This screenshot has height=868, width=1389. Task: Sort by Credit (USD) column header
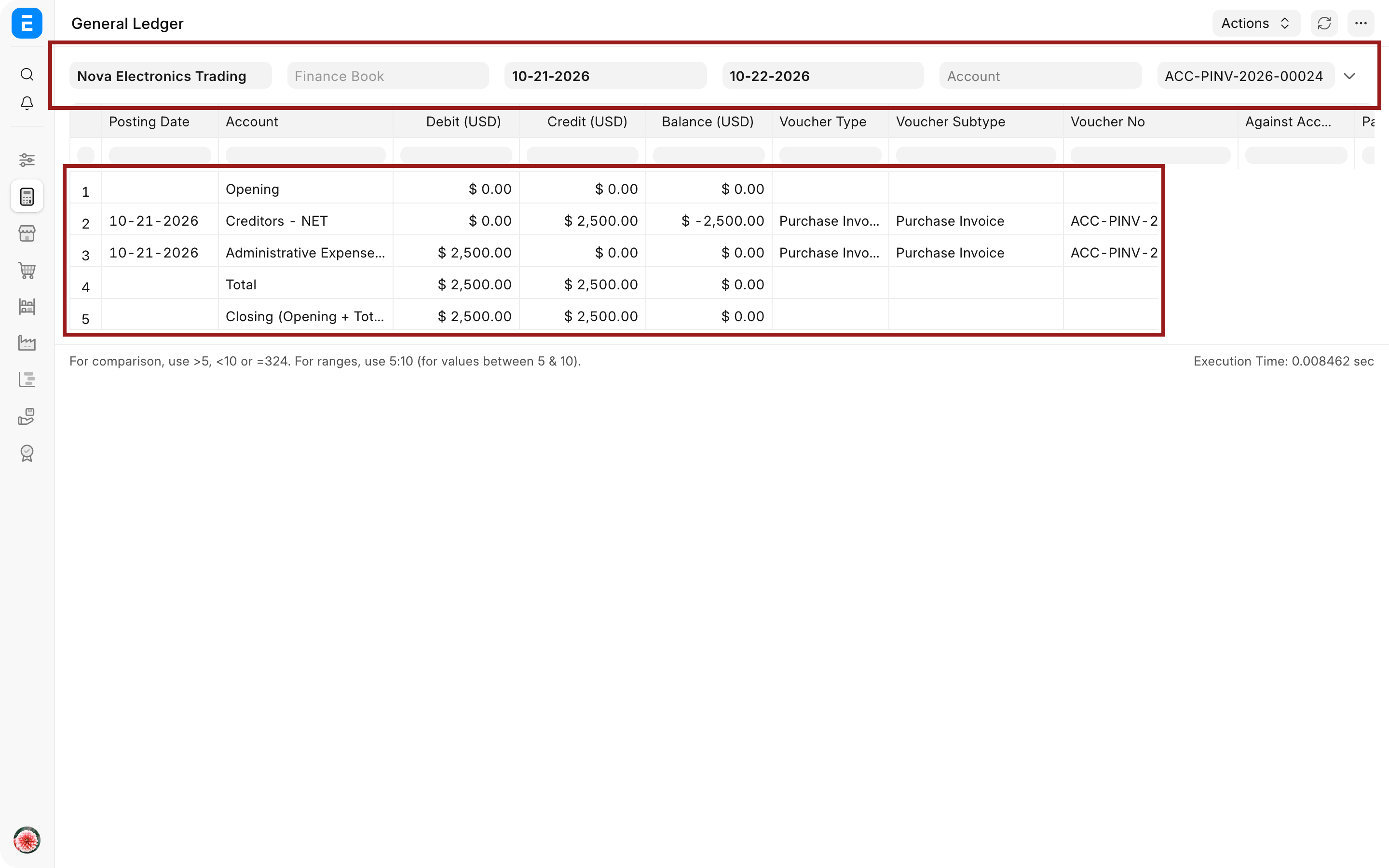tap(583, 122)
